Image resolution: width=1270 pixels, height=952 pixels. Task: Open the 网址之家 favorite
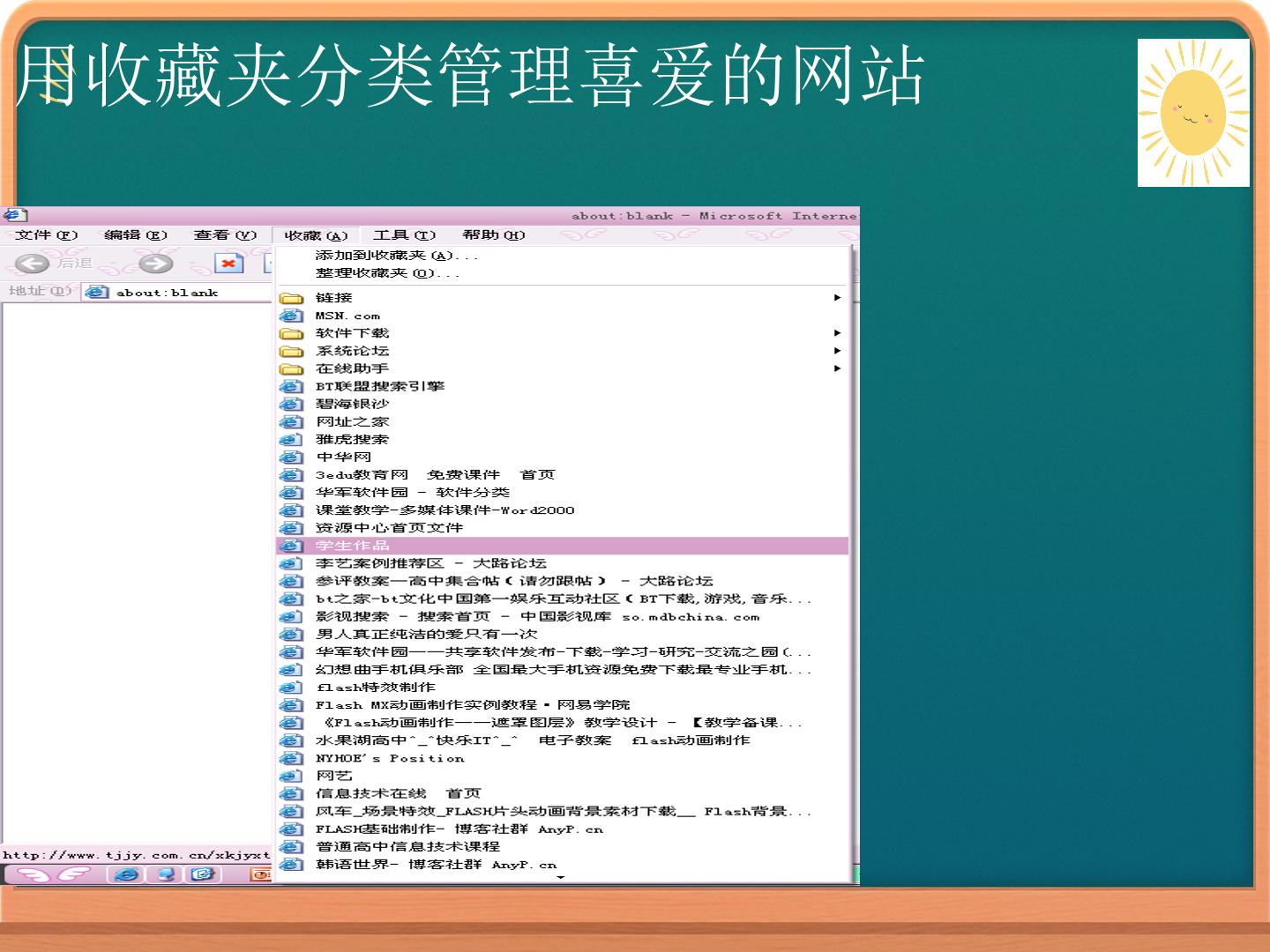pyautogui.click(x=563, y=421)
